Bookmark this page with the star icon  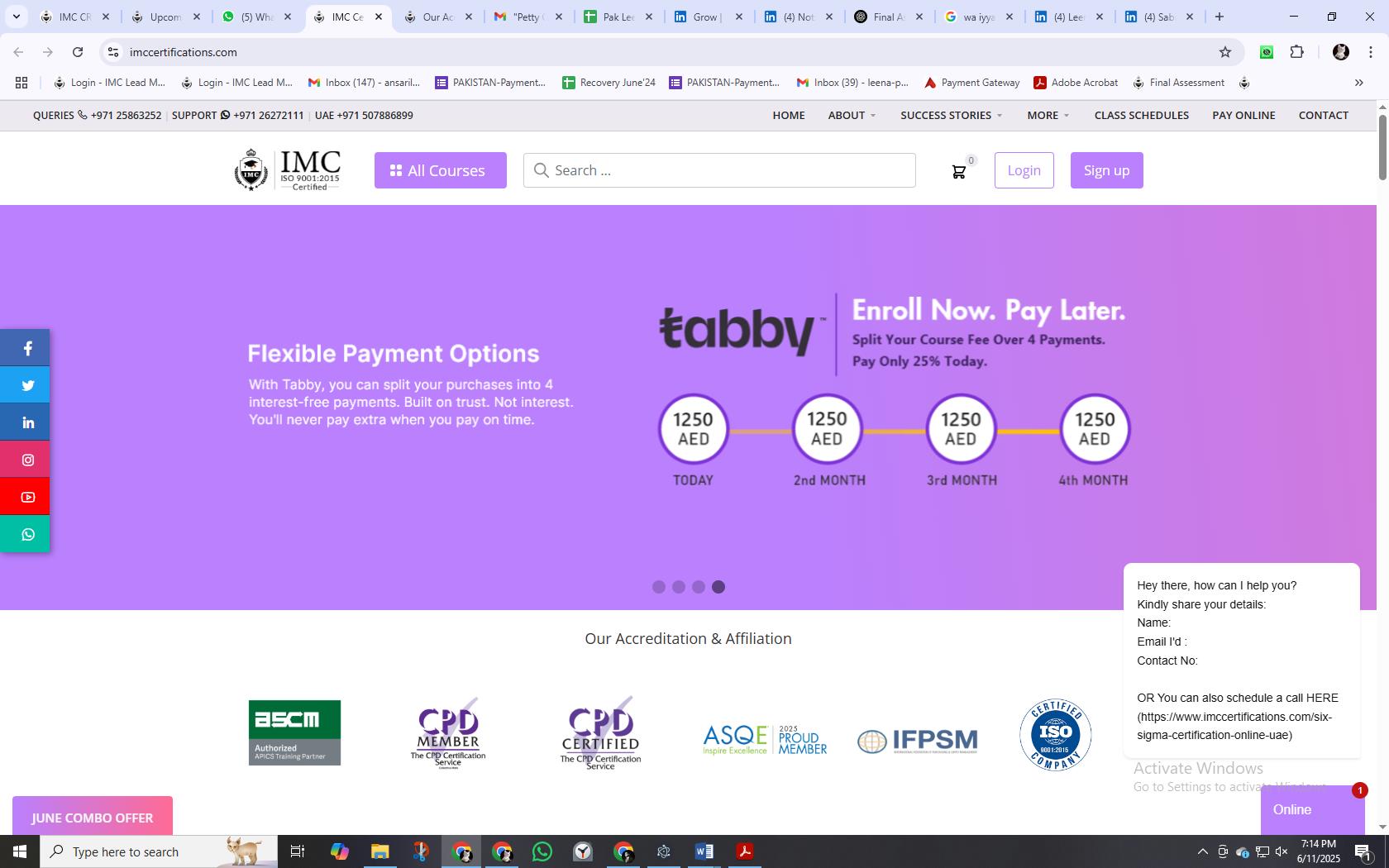1225,52
